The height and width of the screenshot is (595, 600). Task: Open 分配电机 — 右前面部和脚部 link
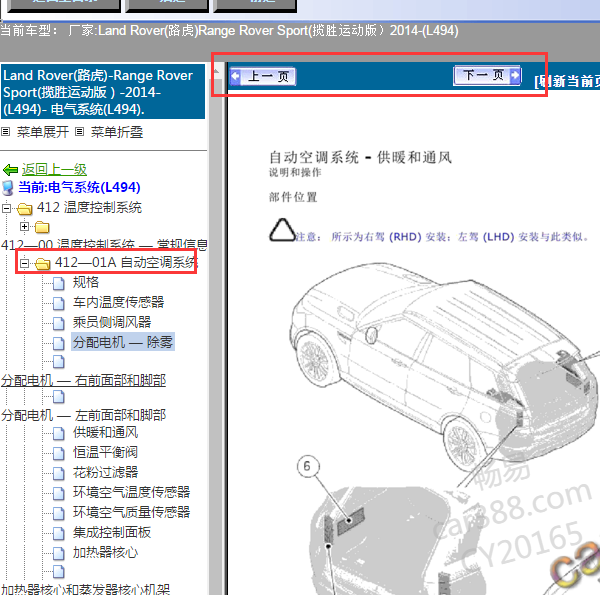[x=83, y=380]
